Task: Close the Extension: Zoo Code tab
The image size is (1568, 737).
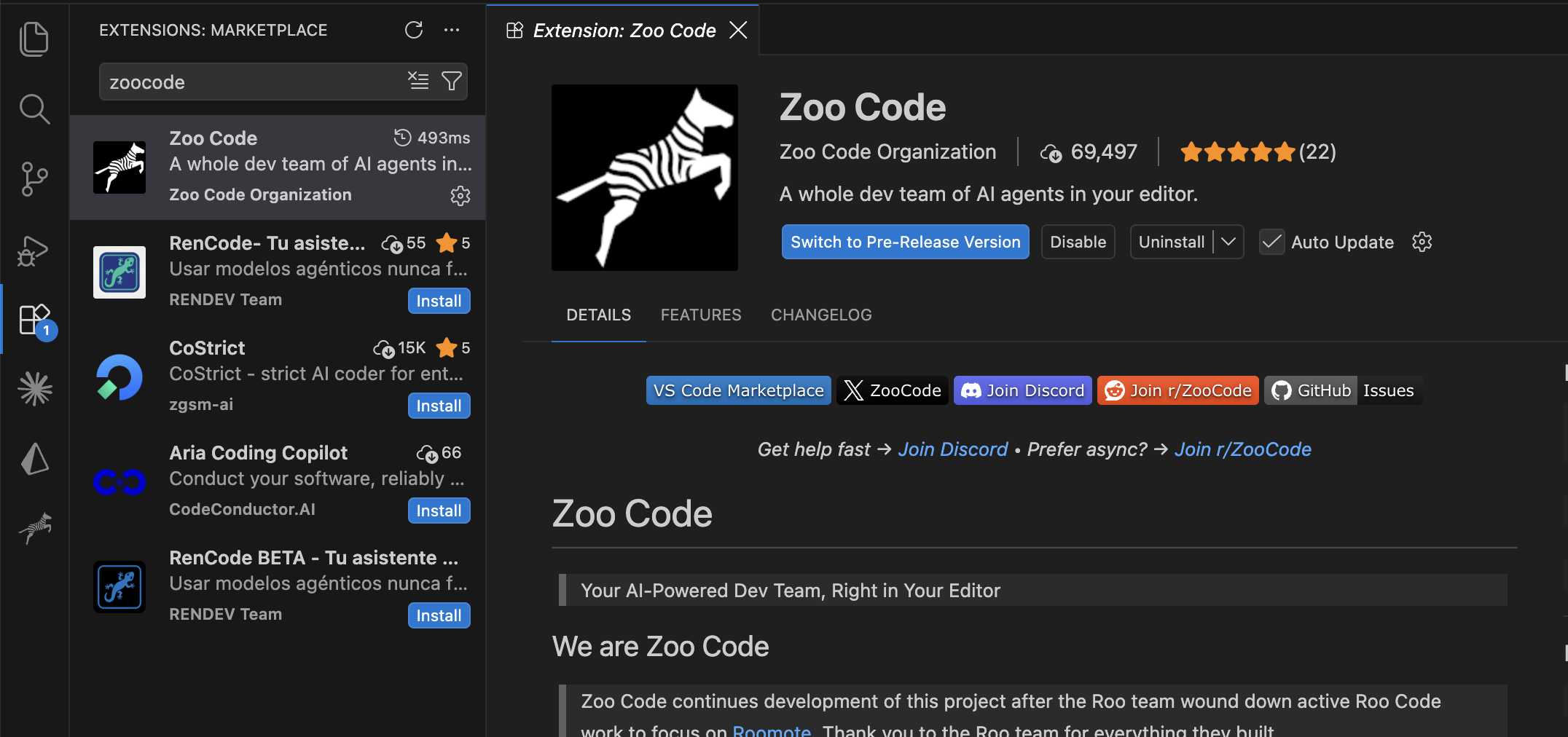Action: click(x=739, y=30)
